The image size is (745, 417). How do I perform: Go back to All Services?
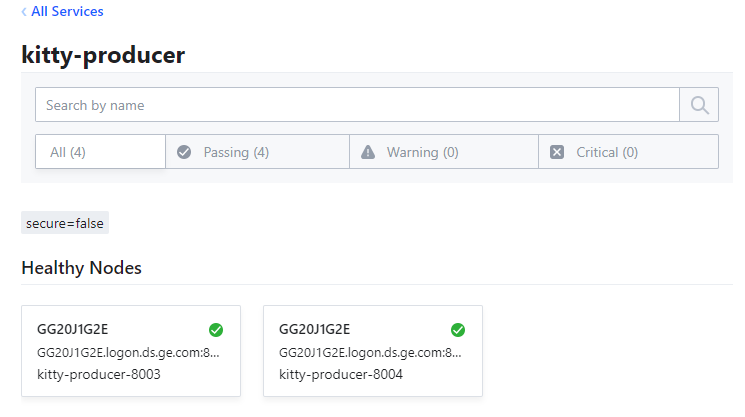[x=67, y=12]
